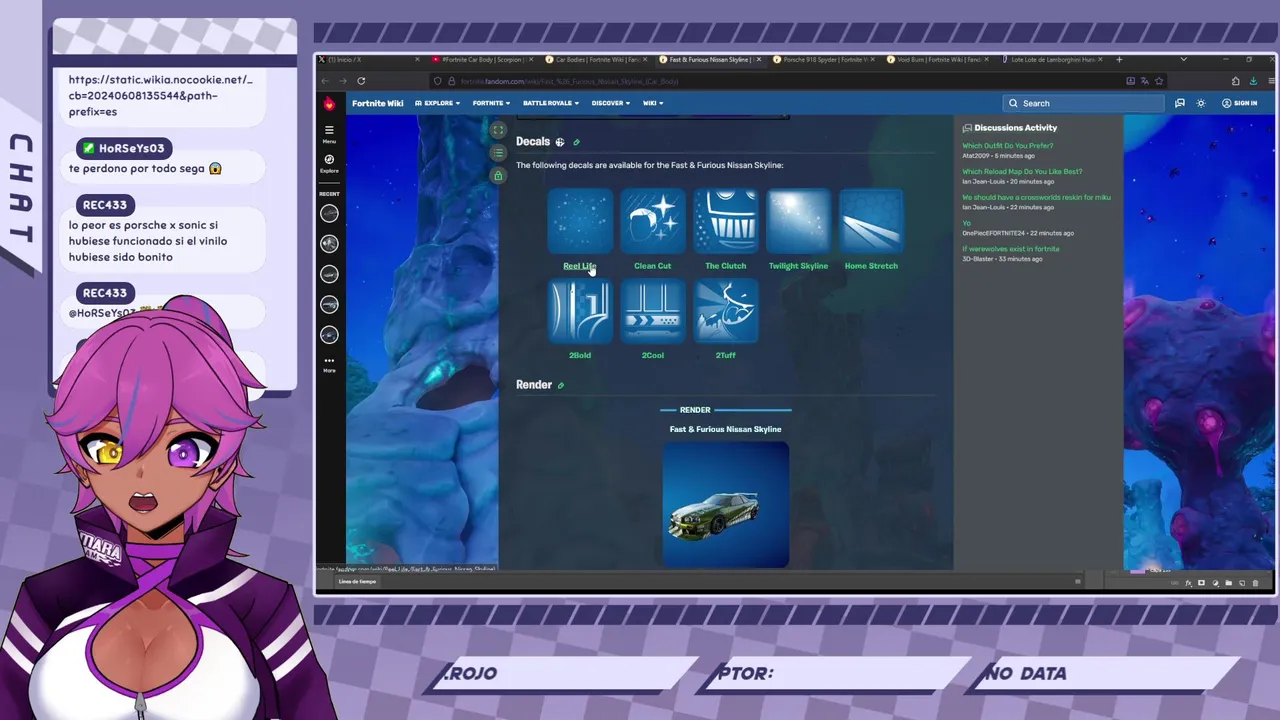The height and width of the screenshot is (720, 1280).
Task: Click The Clutch decal icon
Action: coord(726,223)
